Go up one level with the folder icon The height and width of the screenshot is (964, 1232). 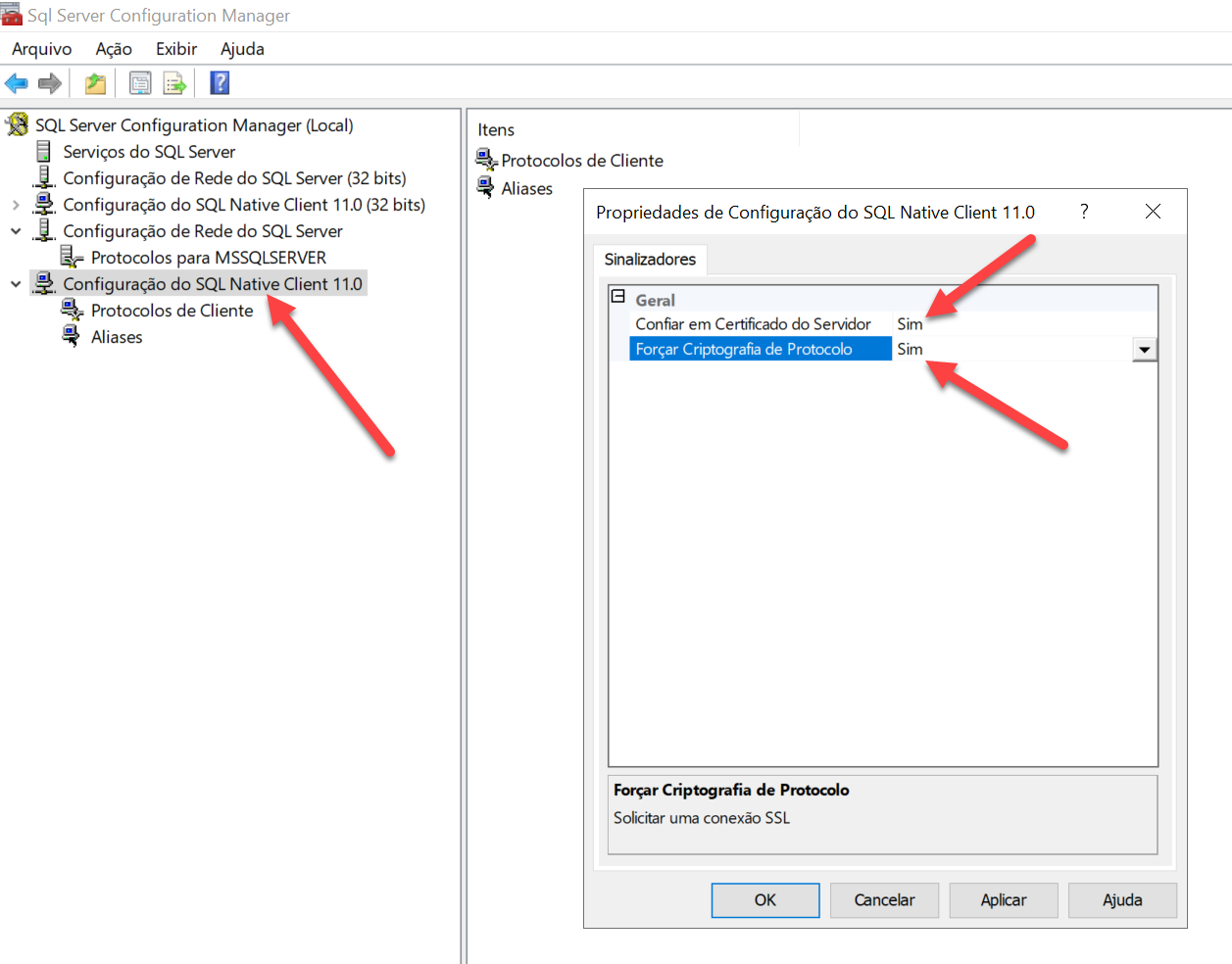click(x=95, y=83)
